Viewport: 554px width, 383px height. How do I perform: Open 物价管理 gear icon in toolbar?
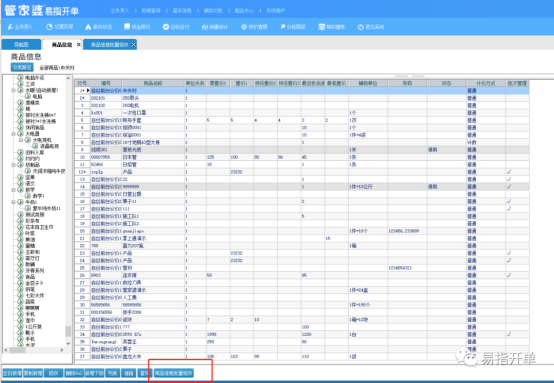pos(254,27)
